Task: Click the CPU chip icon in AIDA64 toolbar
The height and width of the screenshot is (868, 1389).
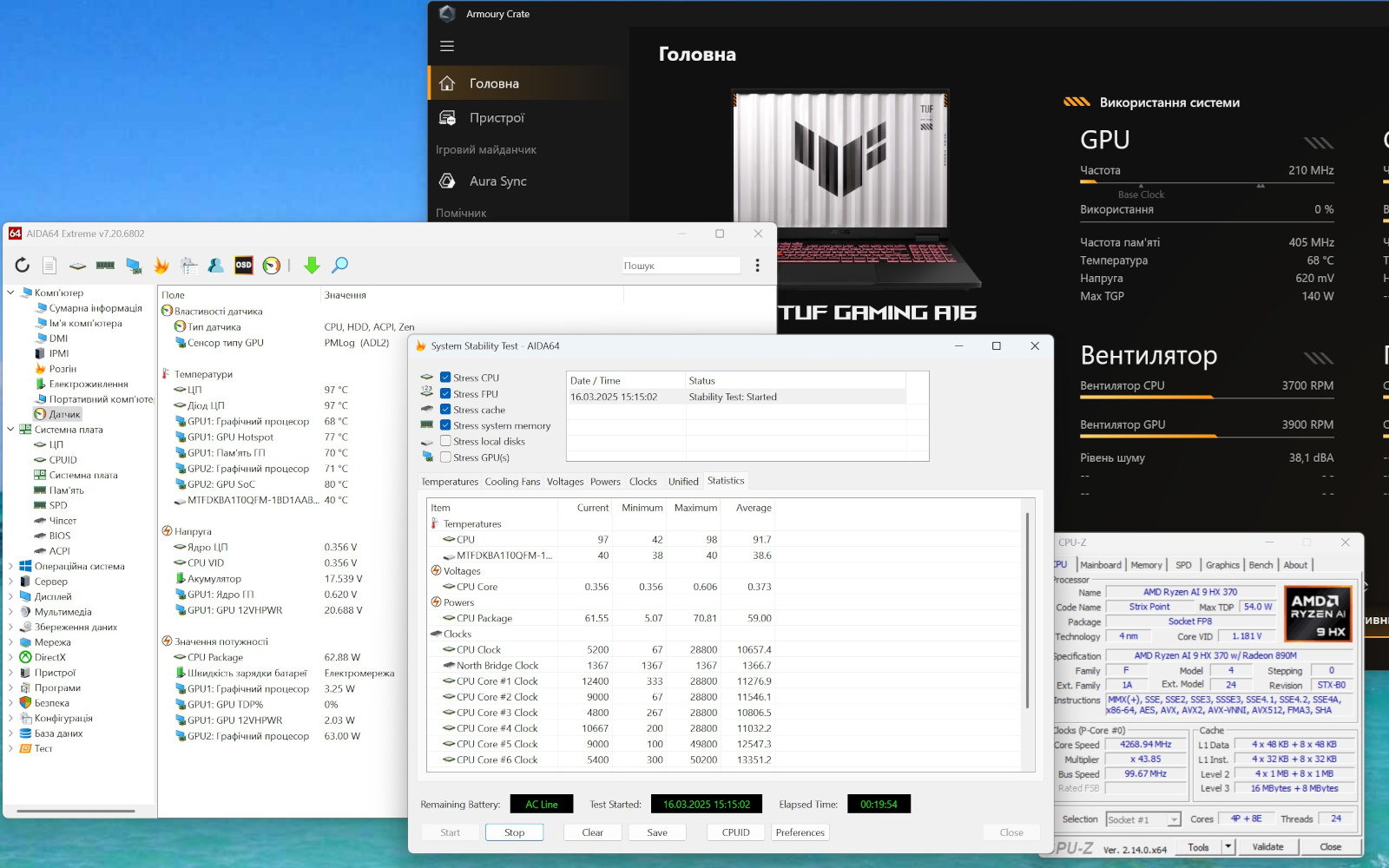Action: [77, 266]
